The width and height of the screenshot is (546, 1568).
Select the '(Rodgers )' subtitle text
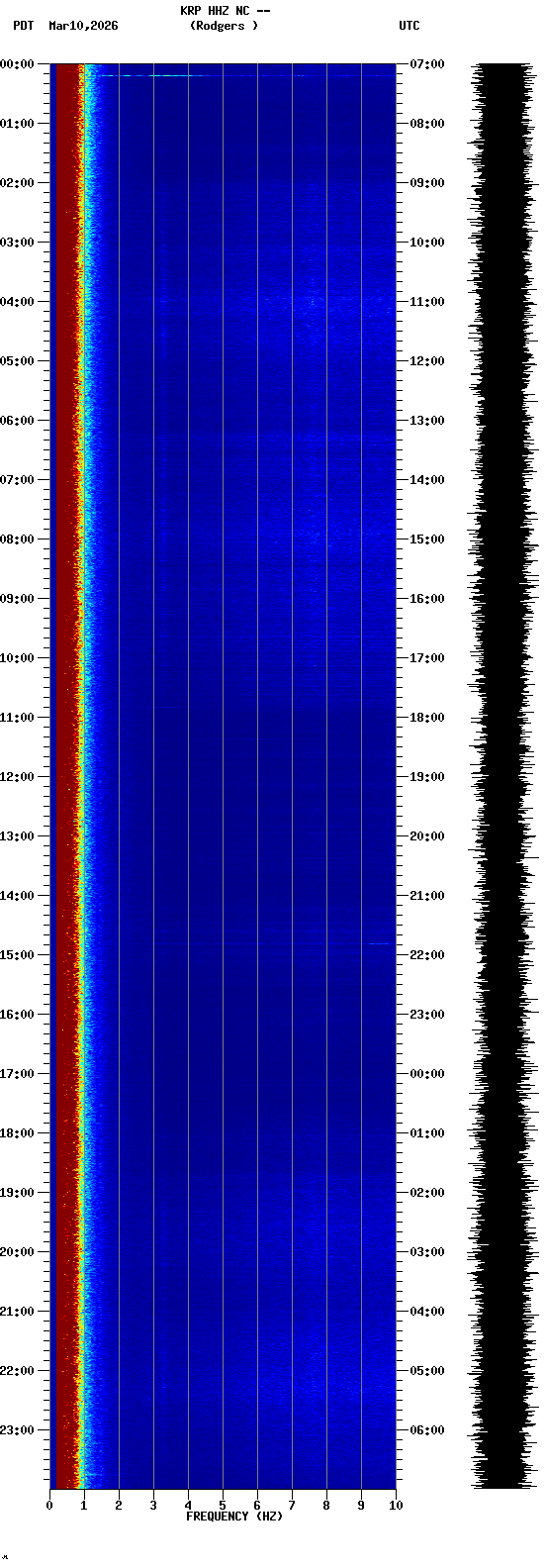coord(224,26)
